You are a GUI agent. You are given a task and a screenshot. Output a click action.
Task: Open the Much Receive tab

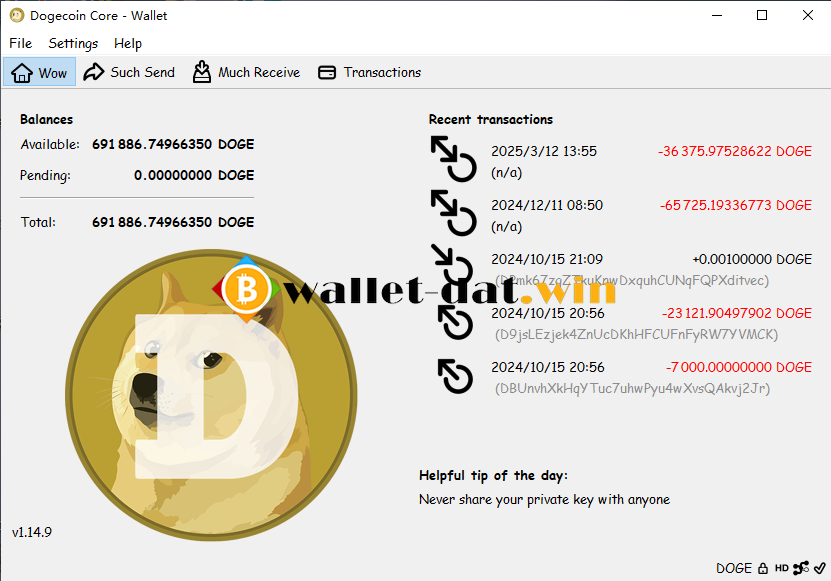[x=246, y=72]
